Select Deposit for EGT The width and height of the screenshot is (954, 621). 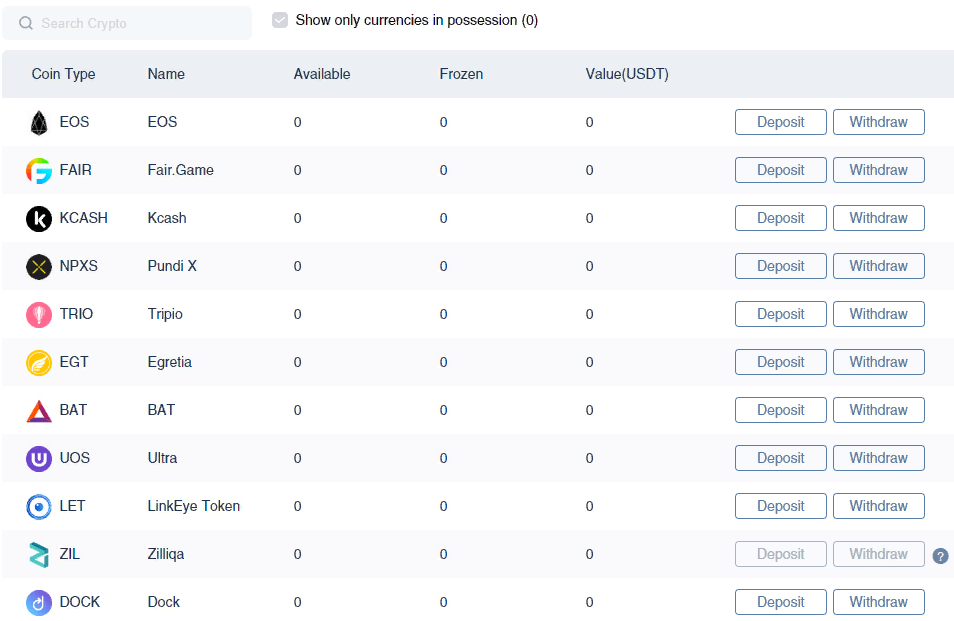click(x=781, y=362)
